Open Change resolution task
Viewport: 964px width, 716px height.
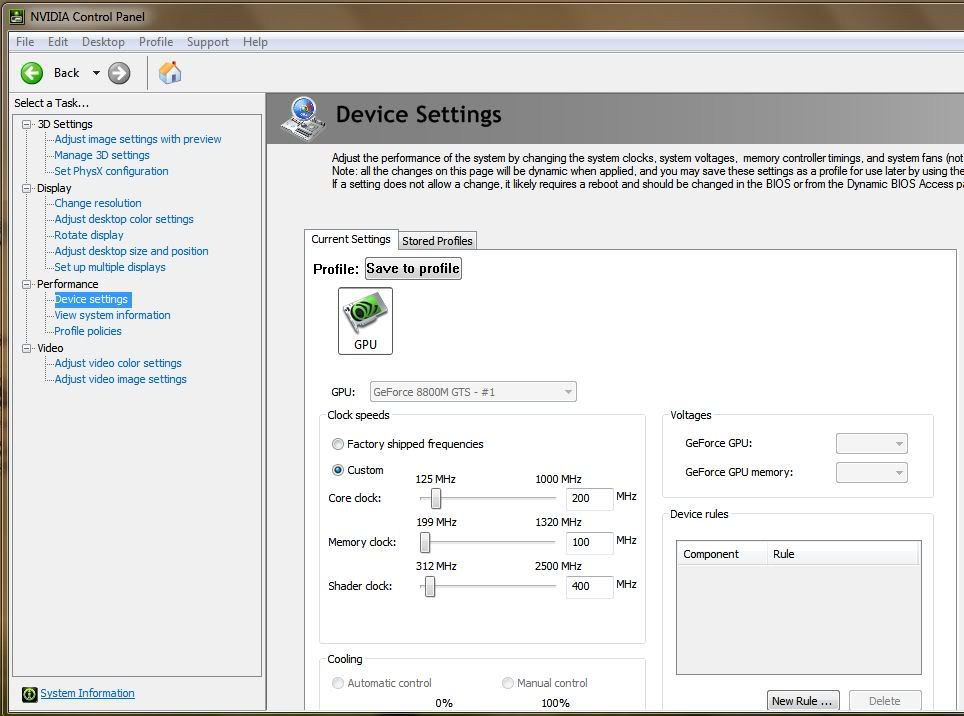click(x=98, y=203)
